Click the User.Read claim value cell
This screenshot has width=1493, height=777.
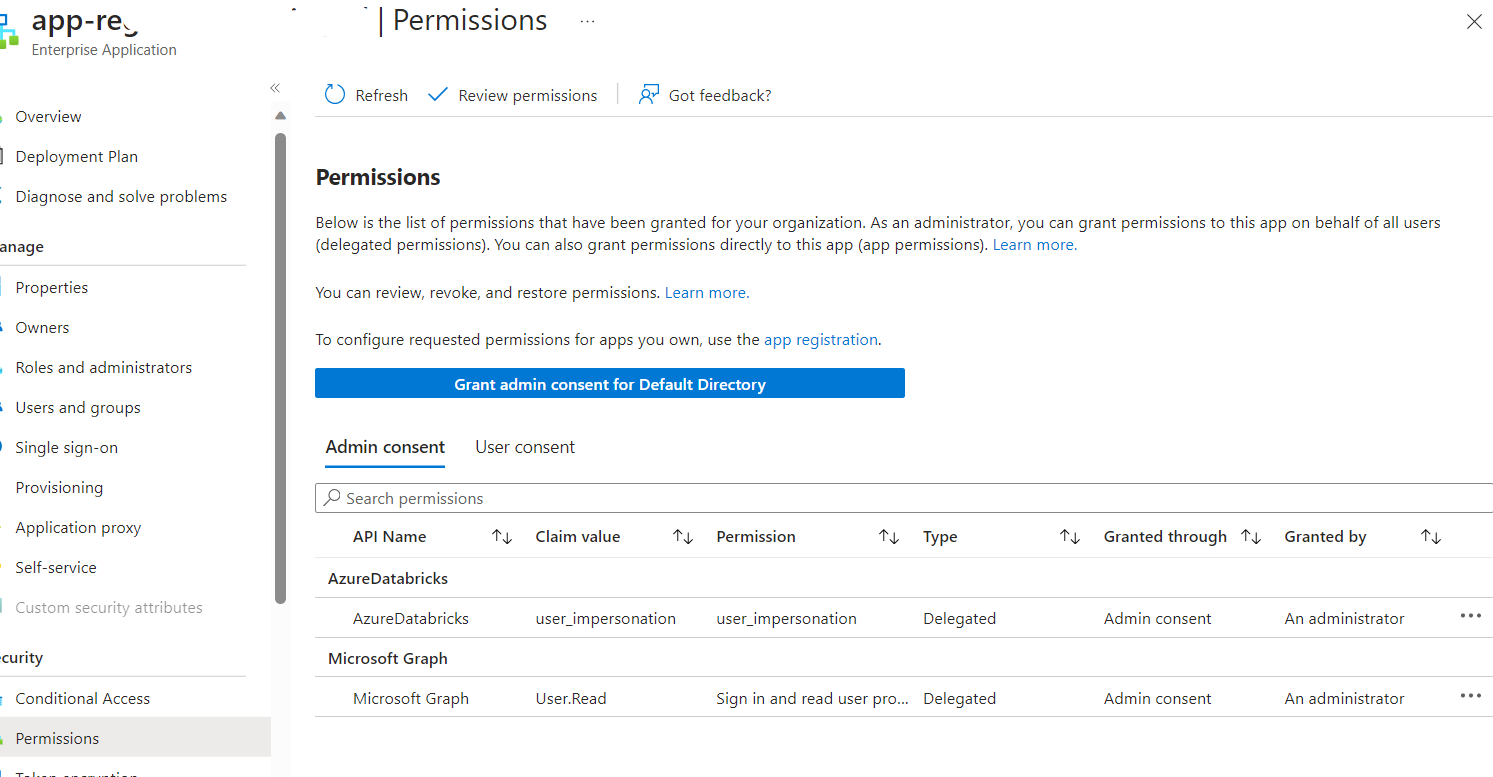click(x=571, y=699)
